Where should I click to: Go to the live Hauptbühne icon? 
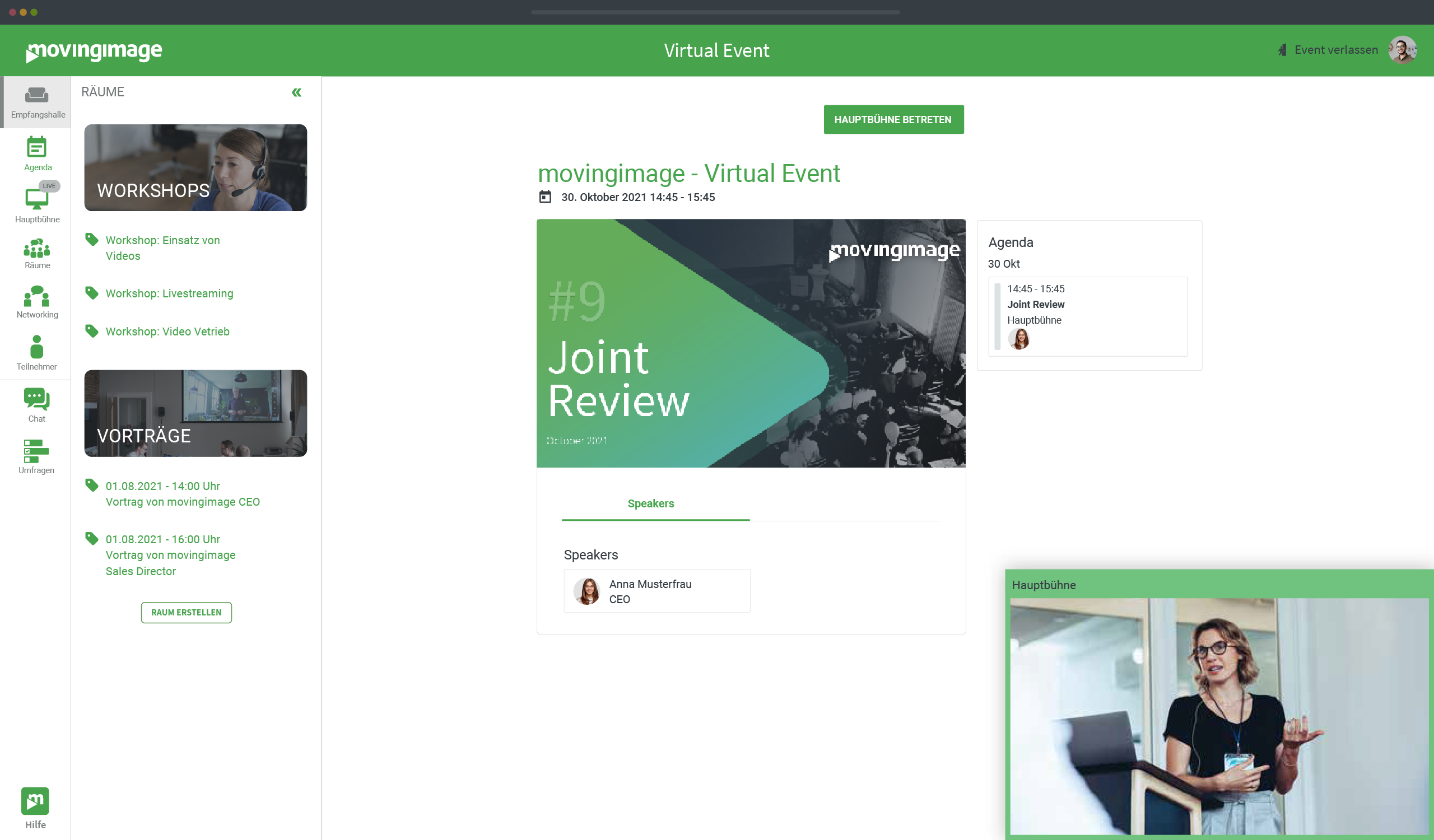click(36, 202)
